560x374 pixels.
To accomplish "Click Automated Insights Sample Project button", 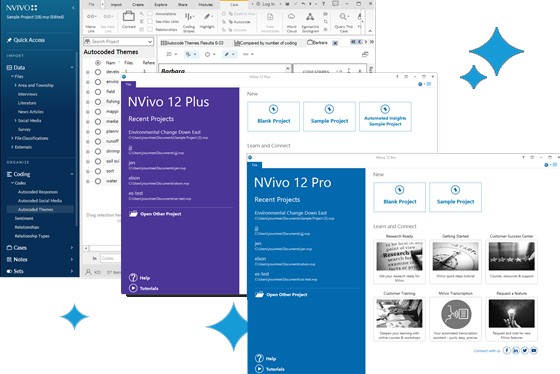I will pos(385,116).
